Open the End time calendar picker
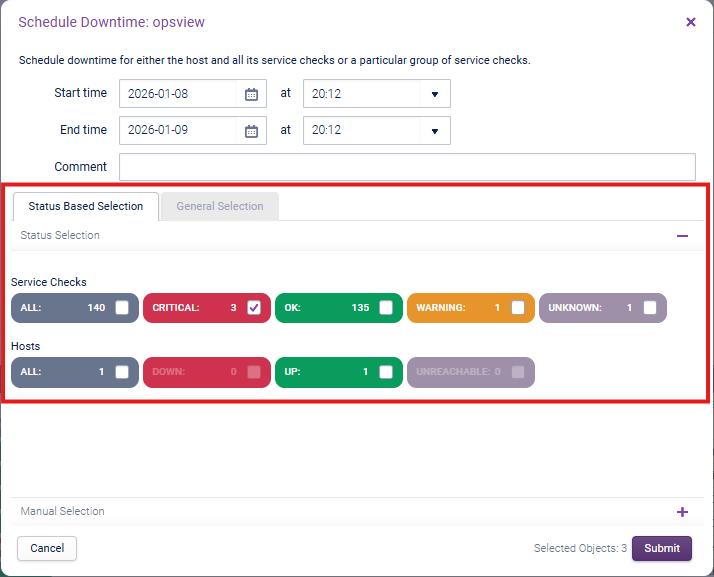Viewport: 714px width, 577px height. (x=252, y=131)
